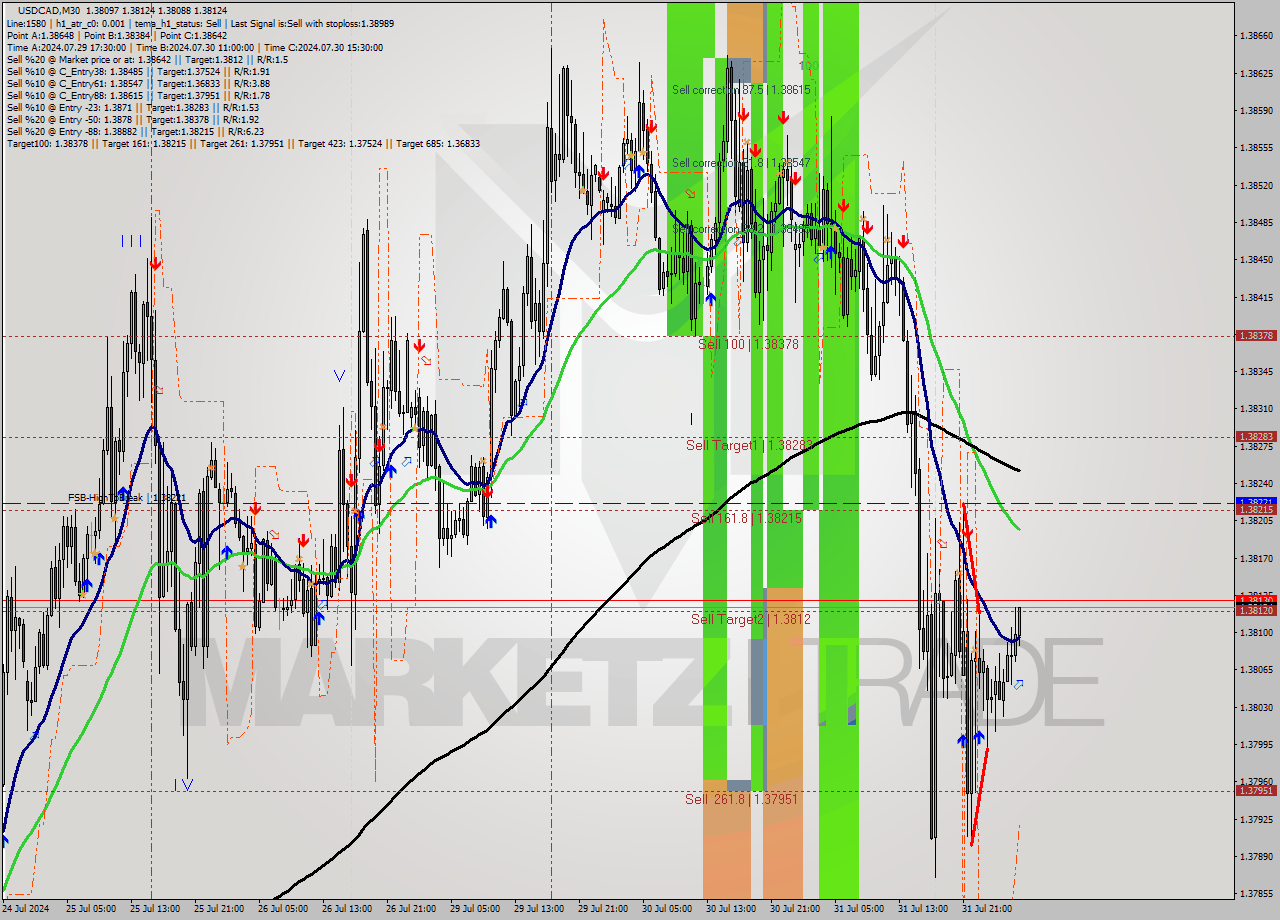Click the red 1.38283 price tag on axis
Screen dimensions: 1280x920
[1256, 436]
